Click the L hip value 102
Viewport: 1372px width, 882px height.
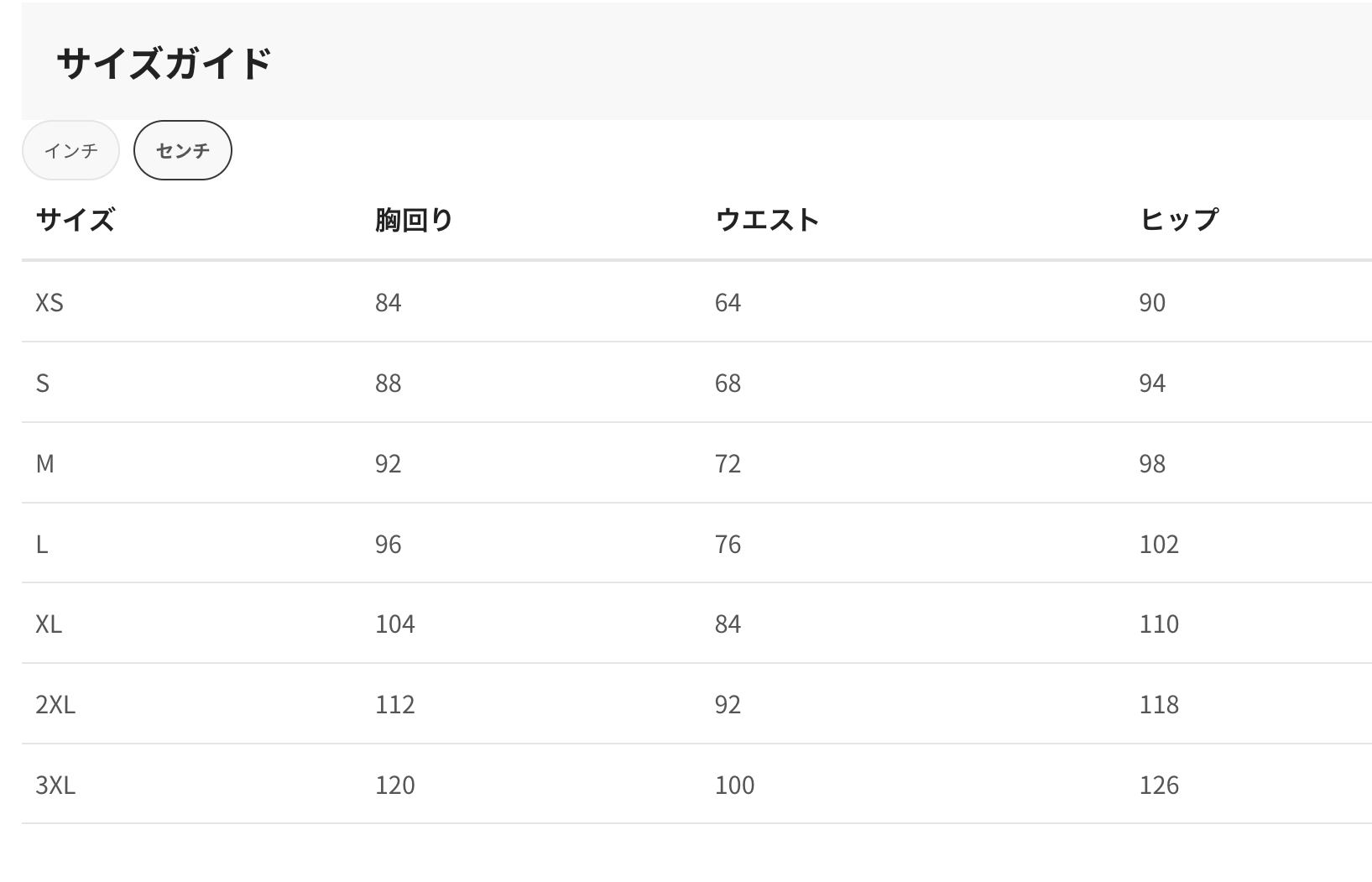(x=1159, y=544)
